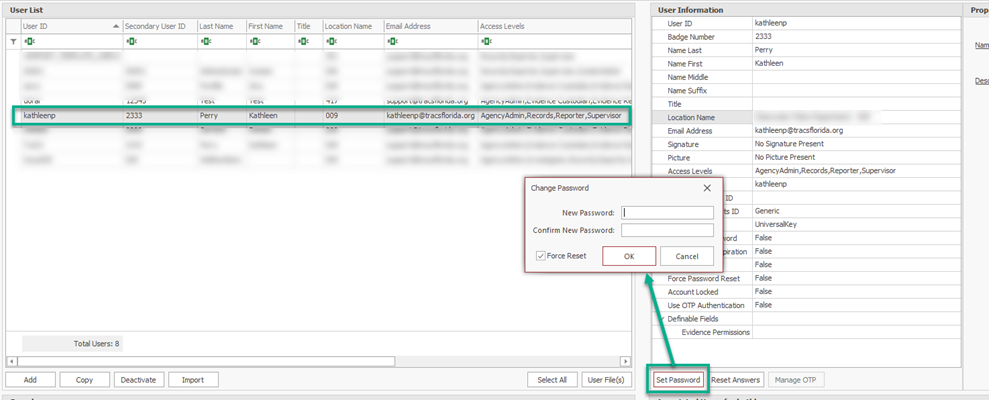Image resolution: width=989 pixels, height=400 pixels.
Task: Close the Change Password dialog
Action: tap(707, 187)
